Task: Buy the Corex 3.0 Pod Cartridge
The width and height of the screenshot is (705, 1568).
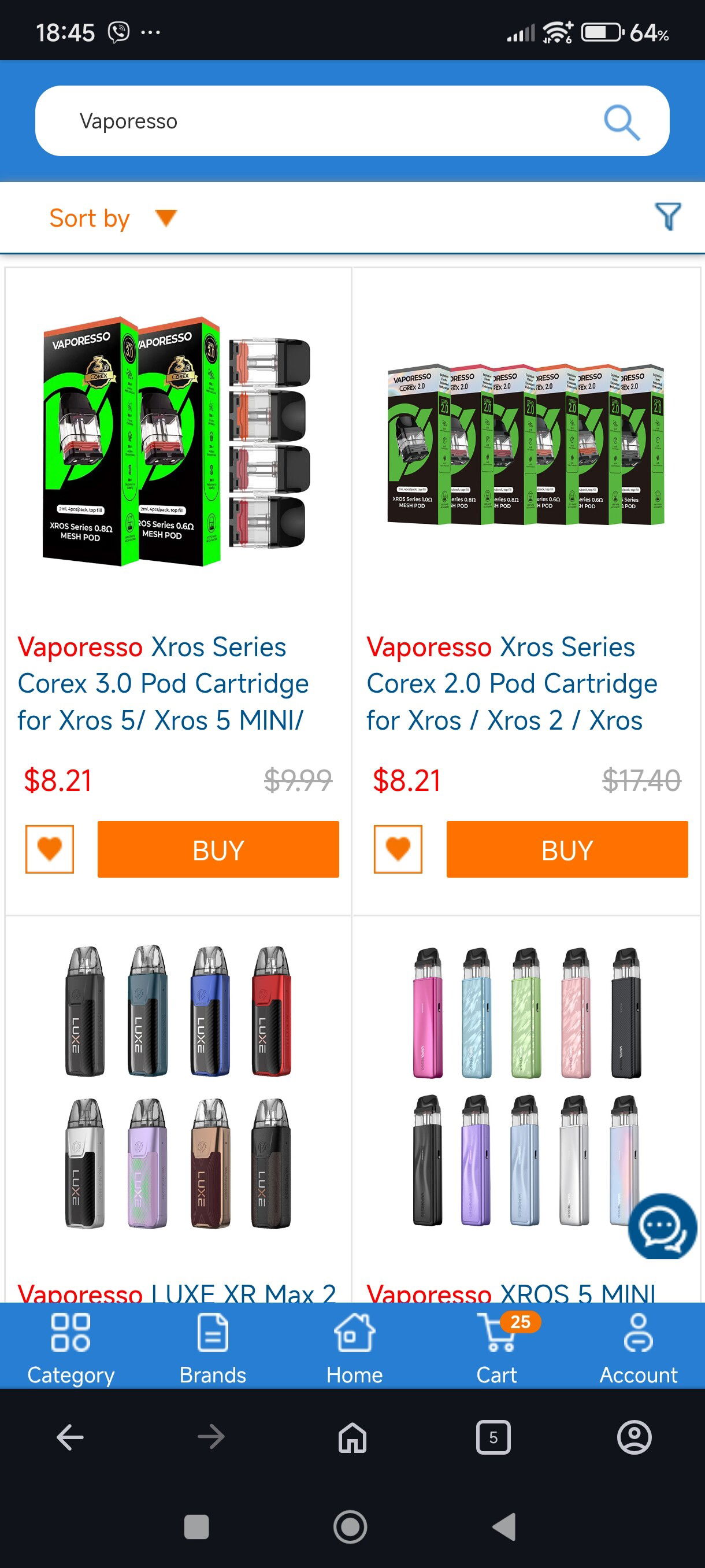Action: point(218,849)
